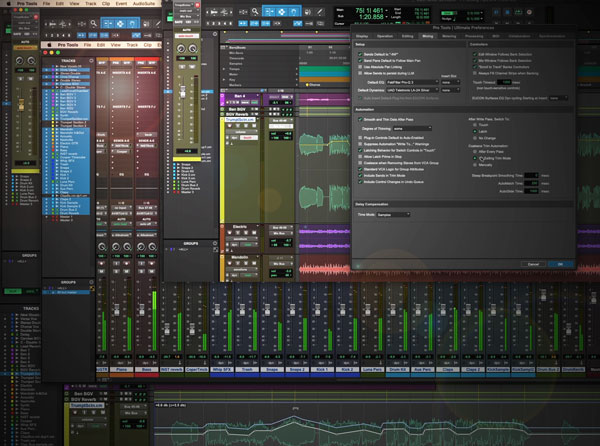Image resolution: width=600 pixels, height=446 pixels.
Task: Select the Trim tool in main Edit window toolbar
Action: (x=269, y=12)
